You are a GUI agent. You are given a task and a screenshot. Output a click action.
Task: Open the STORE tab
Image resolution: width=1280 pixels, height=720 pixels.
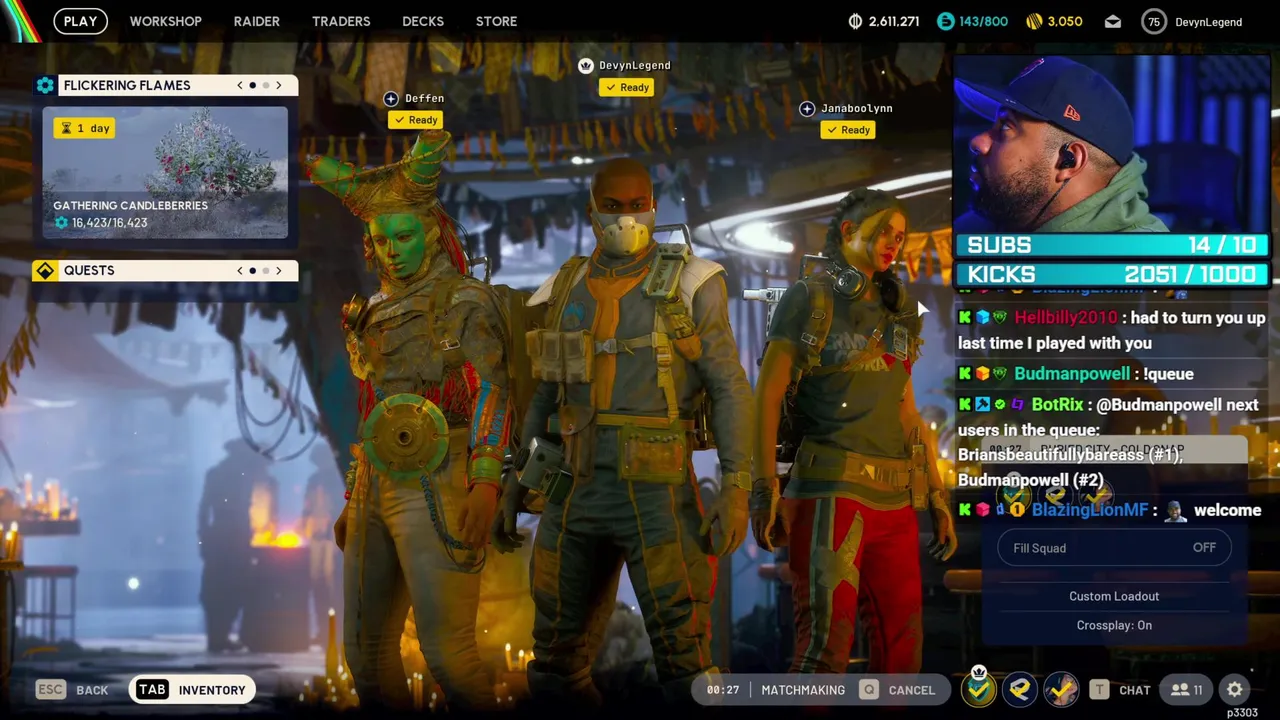[x=496, y=21]
